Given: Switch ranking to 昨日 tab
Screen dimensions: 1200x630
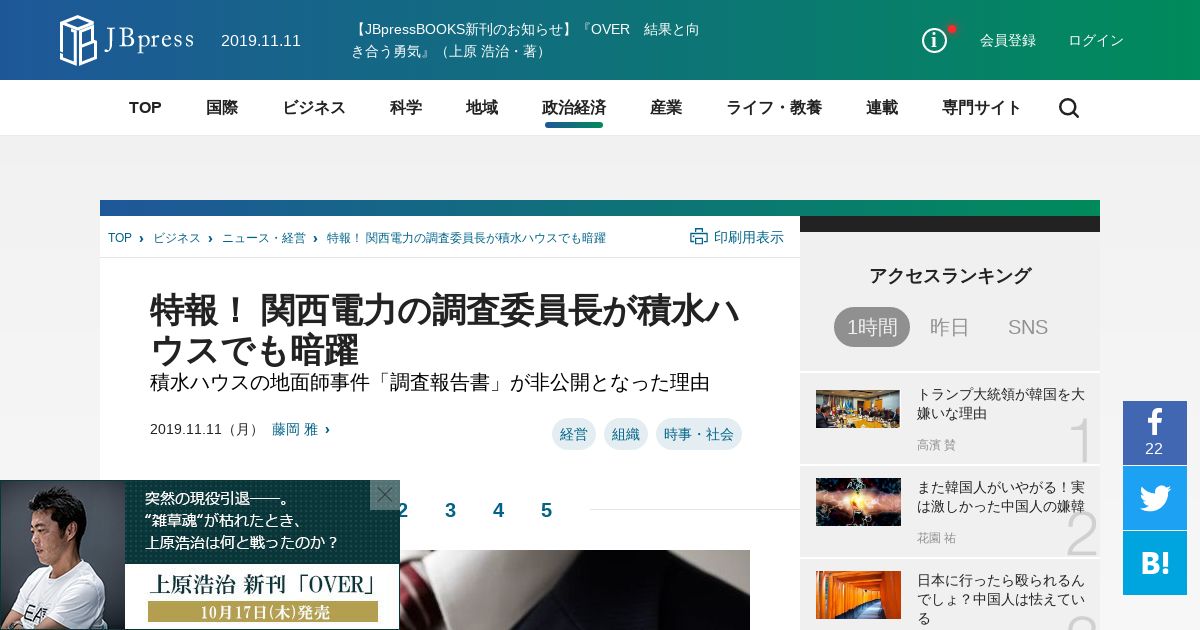Looking at the screenshot, I should point(950,327).
